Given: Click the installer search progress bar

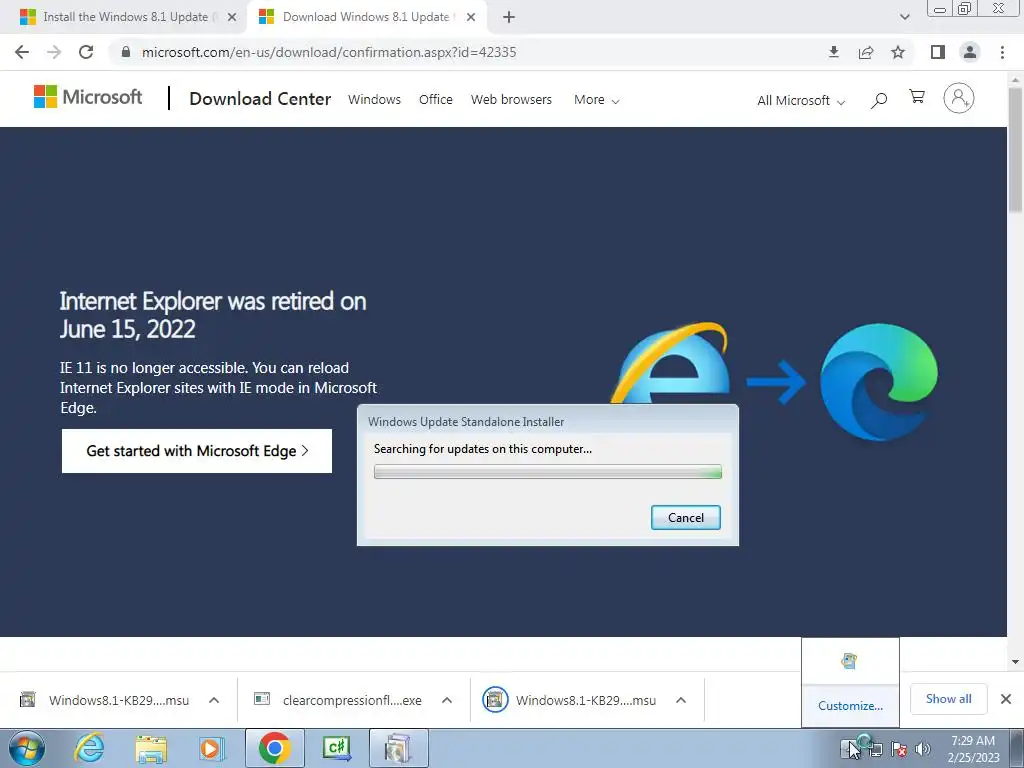Looking at the screenshot, I should [x=547, y=472].
